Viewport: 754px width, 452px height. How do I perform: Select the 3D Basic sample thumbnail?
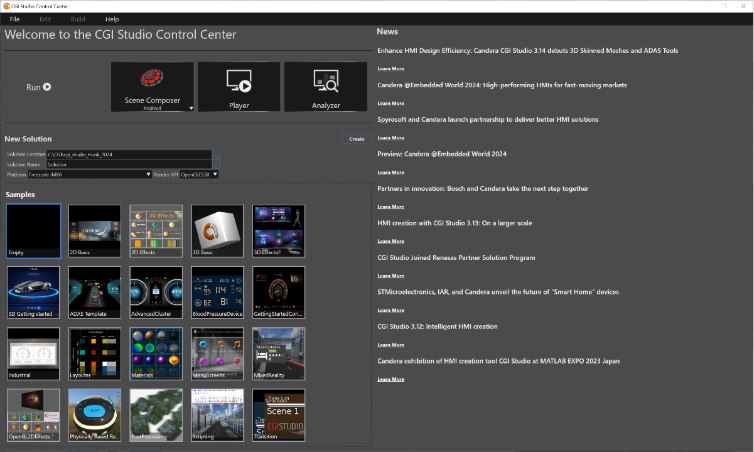click(217, 231)
